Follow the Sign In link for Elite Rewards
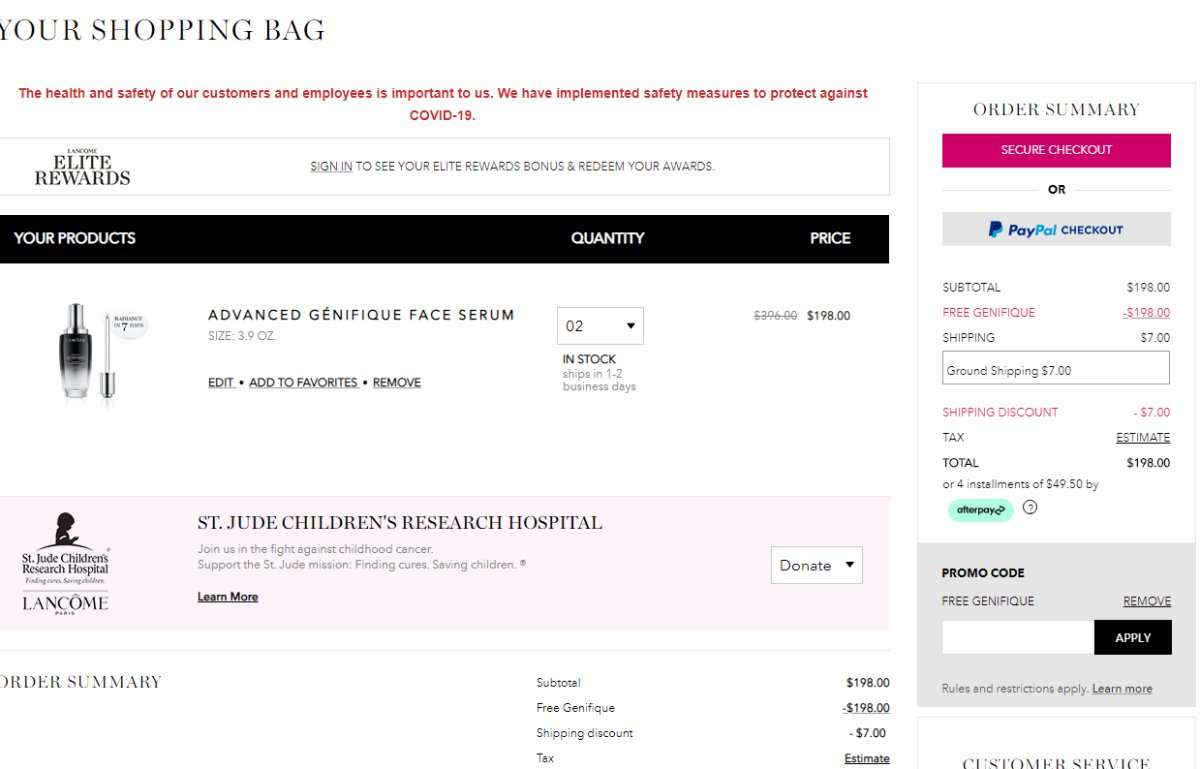The width and height of the screenshot is (1200, 769). [331, 167]
